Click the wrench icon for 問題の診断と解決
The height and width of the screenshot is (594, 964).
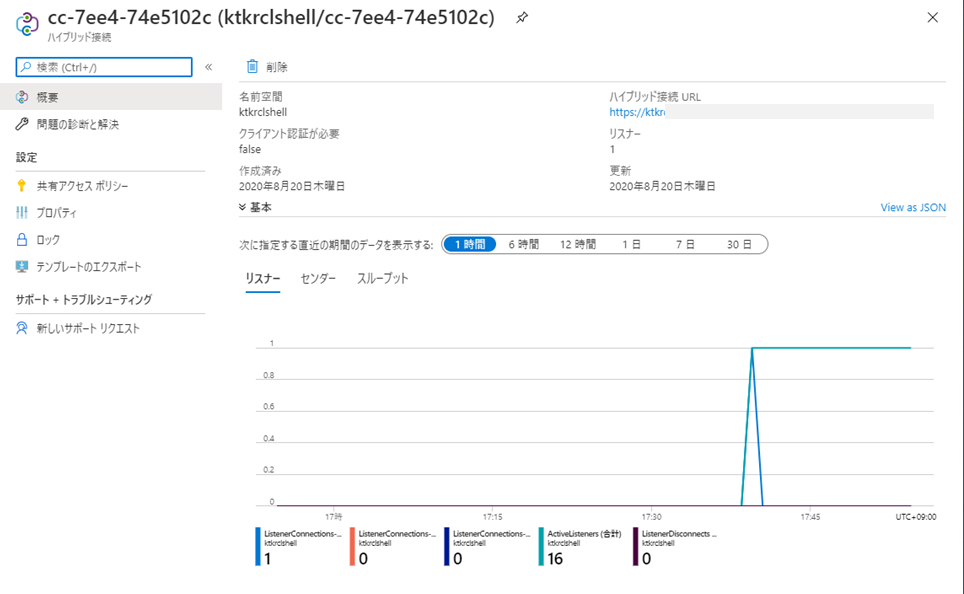point(22,124)
